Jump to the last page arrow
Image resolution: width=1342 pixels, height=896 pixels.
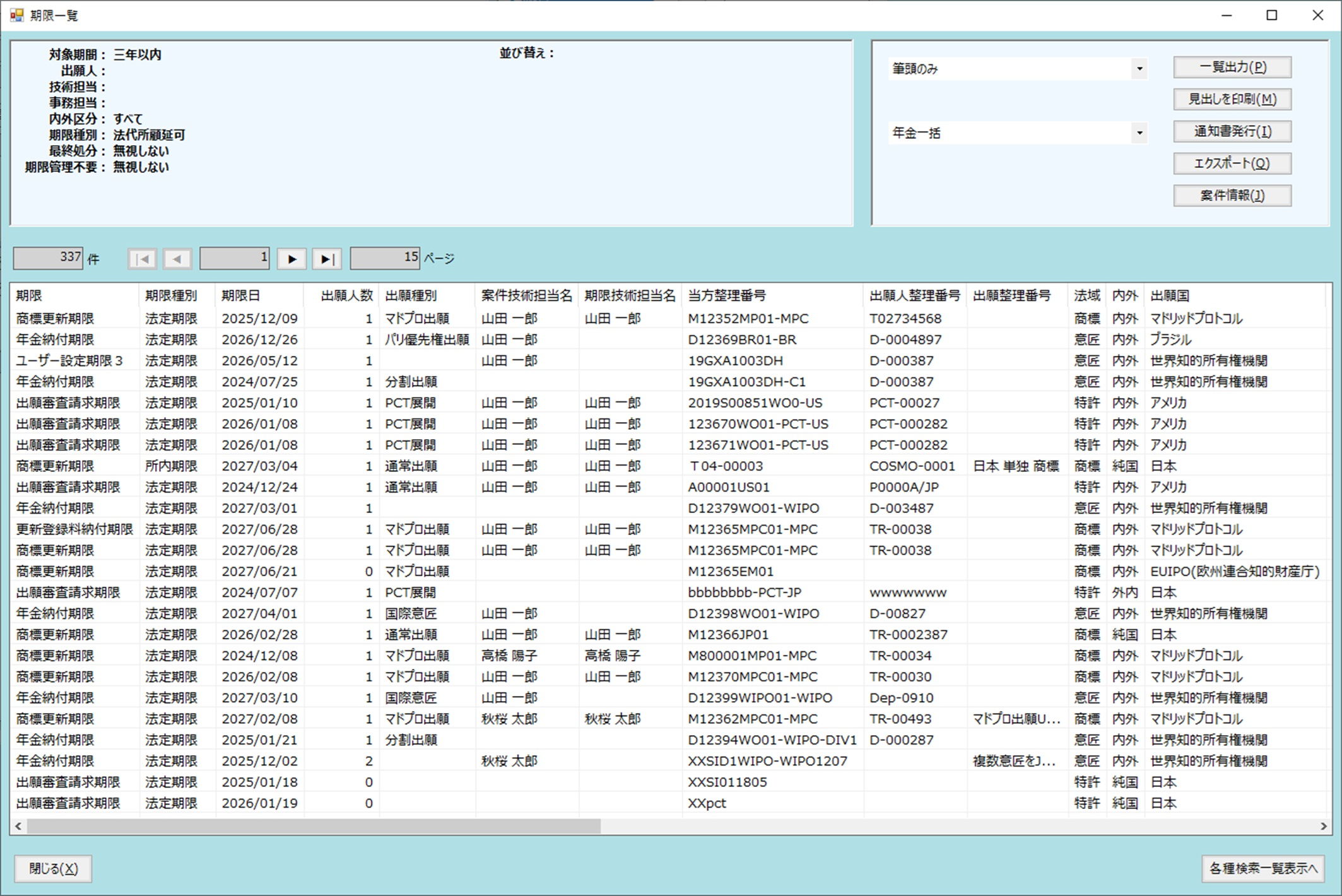coord(327,259)
